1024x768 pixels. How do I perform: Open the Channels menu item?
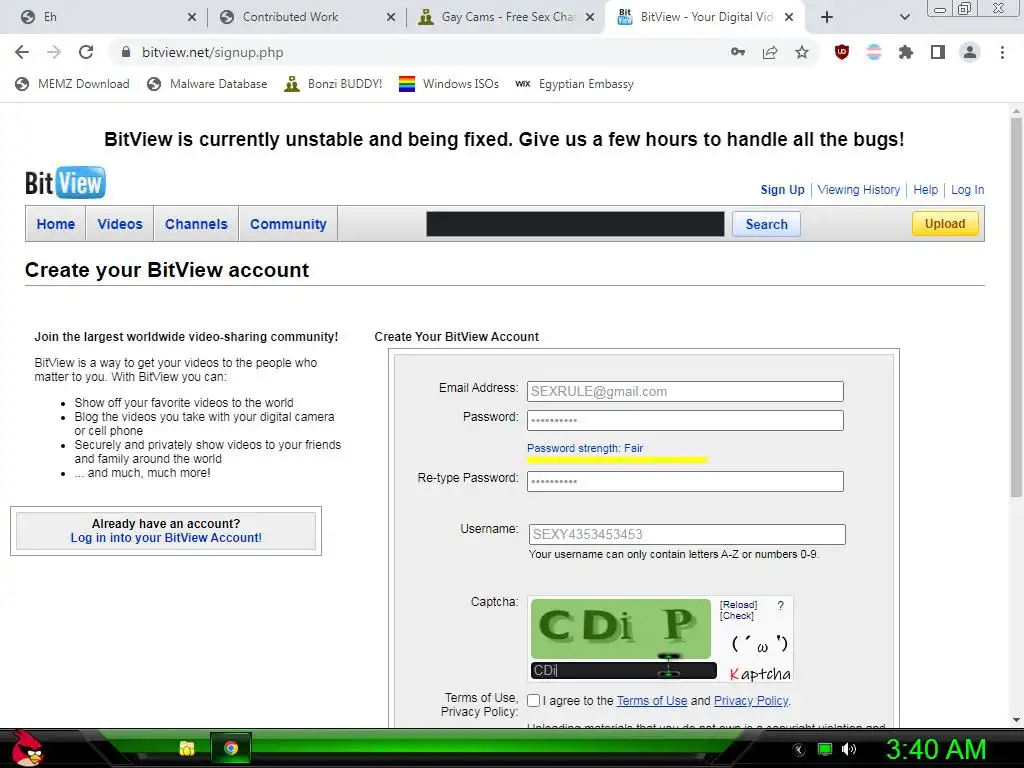tap(196, 224)
